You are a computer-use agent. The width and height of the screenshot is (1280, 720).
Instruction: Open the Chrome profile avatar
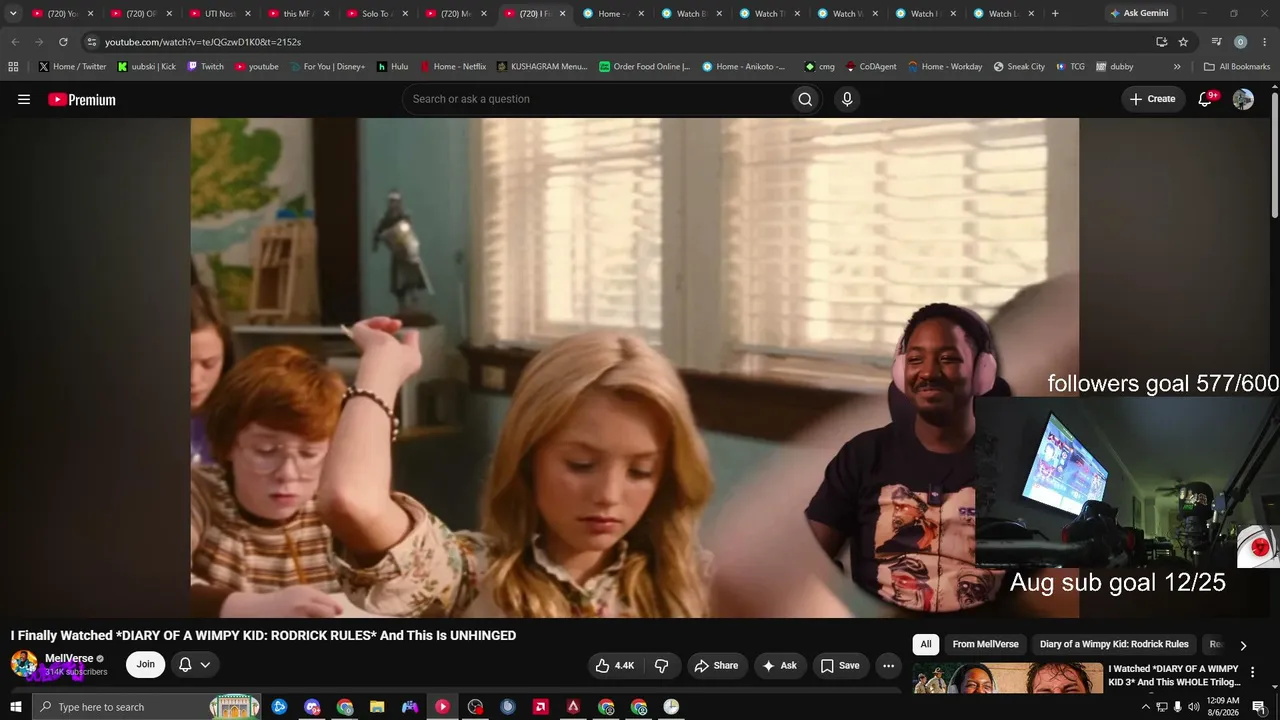click(1240, 42)
